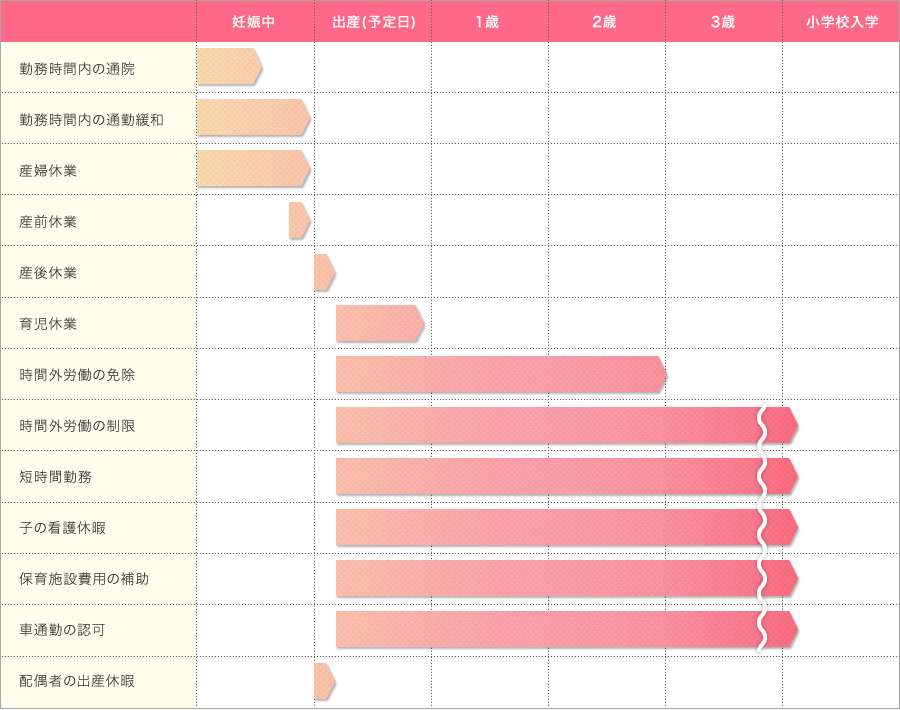This screenshot has height=710, width=900.
Task: Click the 育児休業 timeline bar
Action: (380, 323)
